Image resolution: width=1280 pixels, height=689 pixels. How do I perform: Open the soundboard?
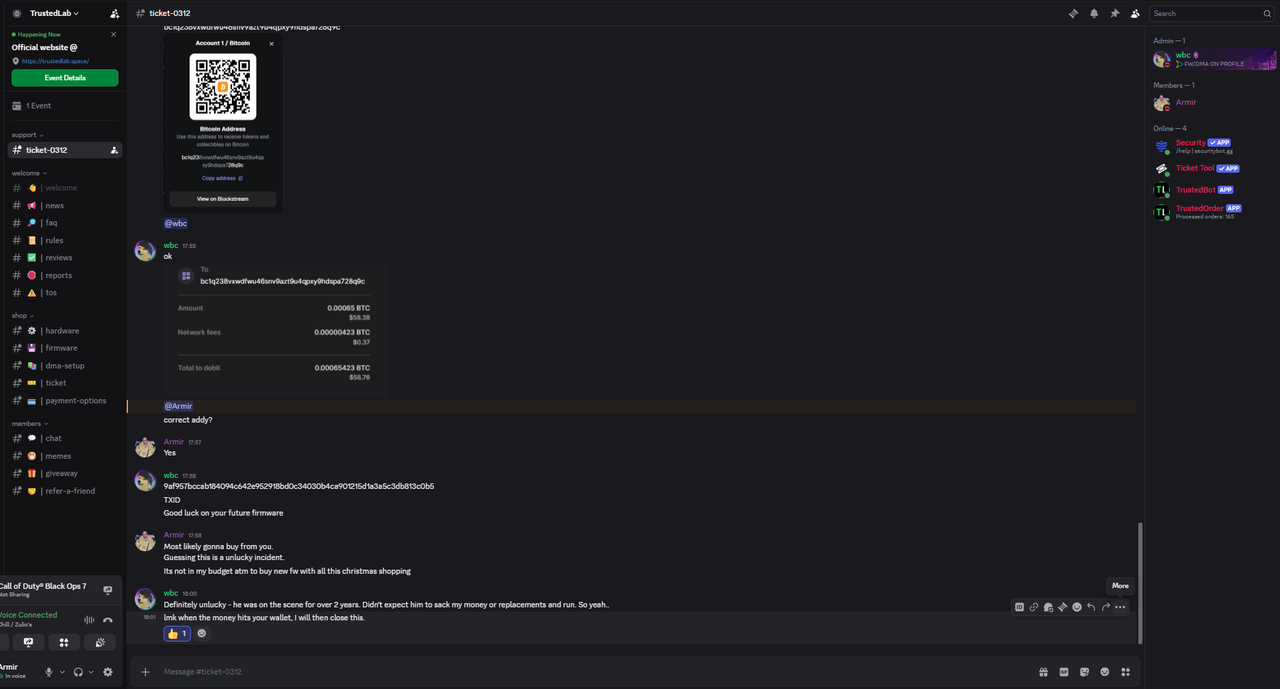click(100, 642)
